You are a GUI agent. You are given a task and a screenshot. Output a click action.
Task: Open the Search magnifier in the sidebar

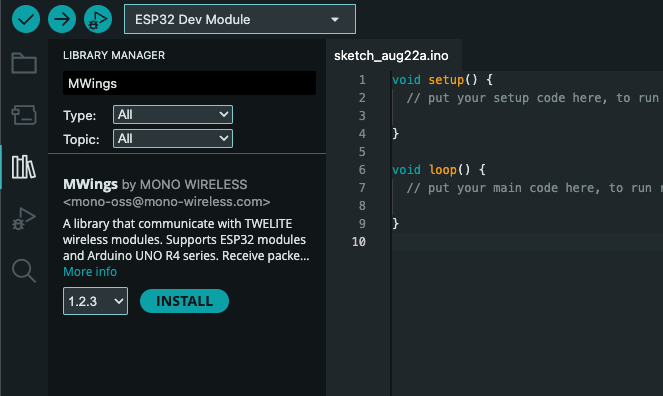click(x=24, y=270)
